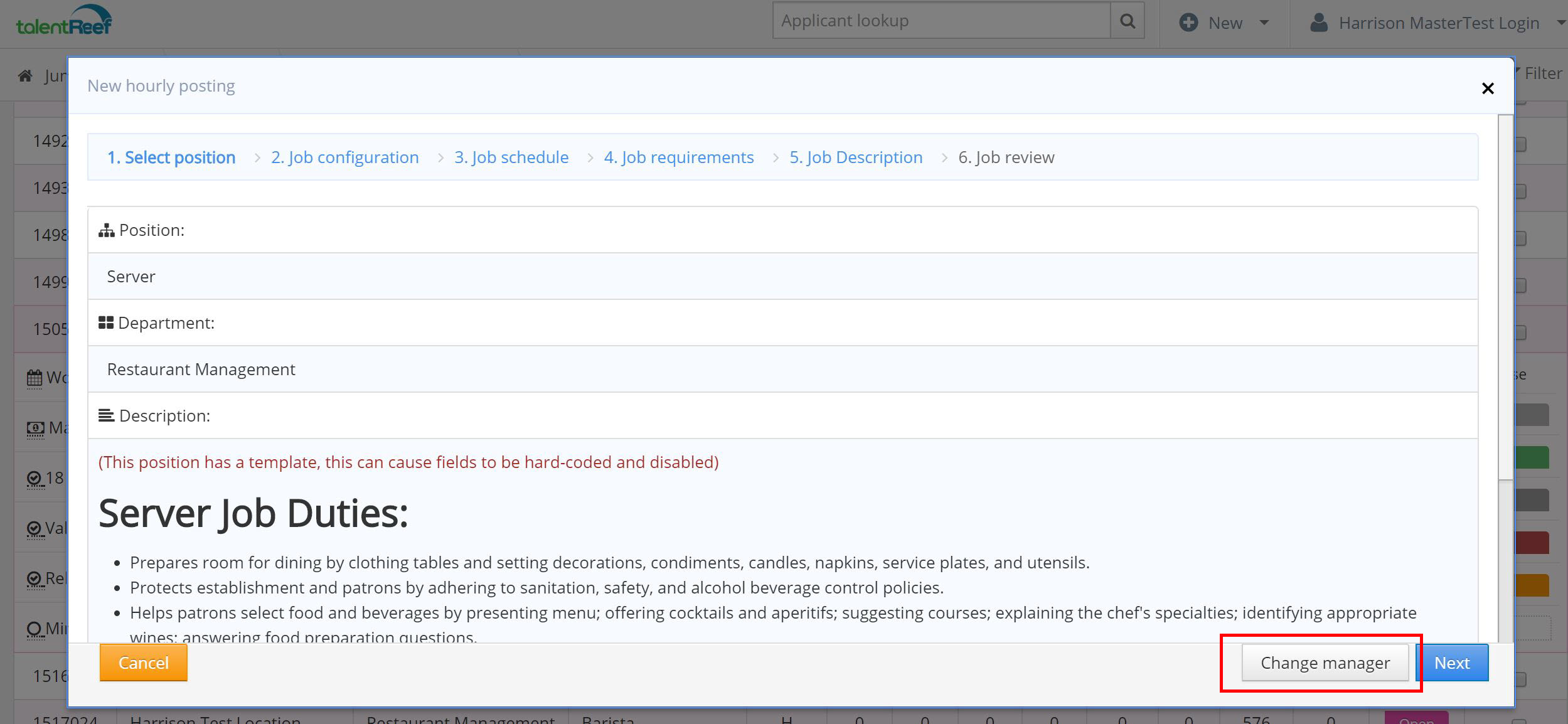
Task: Click Next to continue the posting wizard
Action: click(x=1453, y=663)
